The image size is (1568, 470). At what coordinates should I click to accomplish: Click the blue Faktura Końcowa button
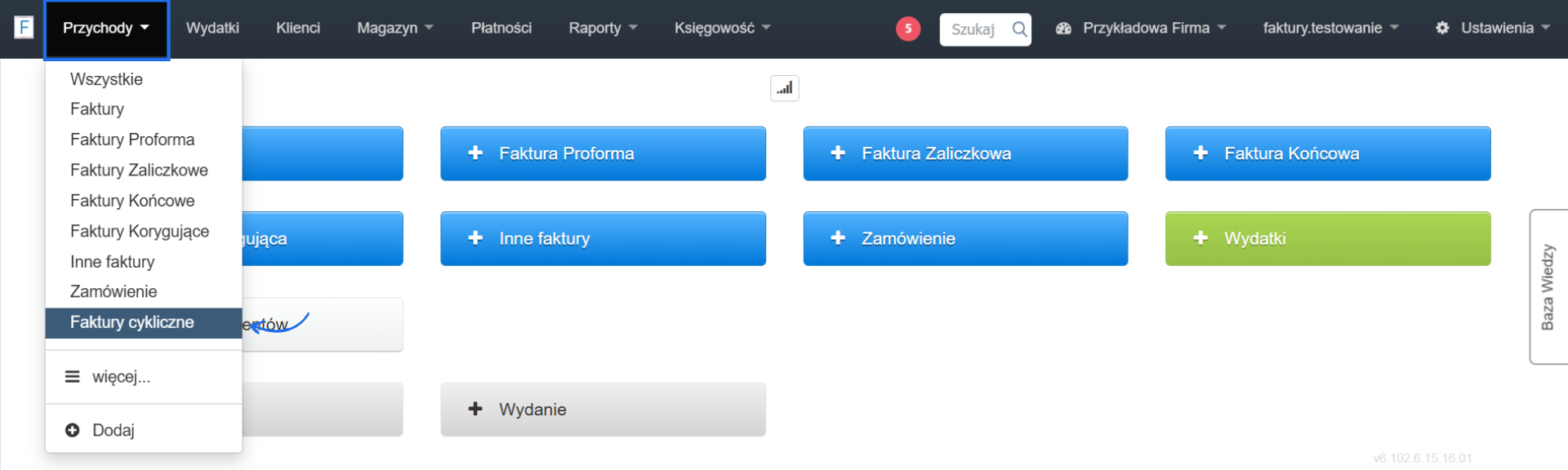(x=1328, y=153)
